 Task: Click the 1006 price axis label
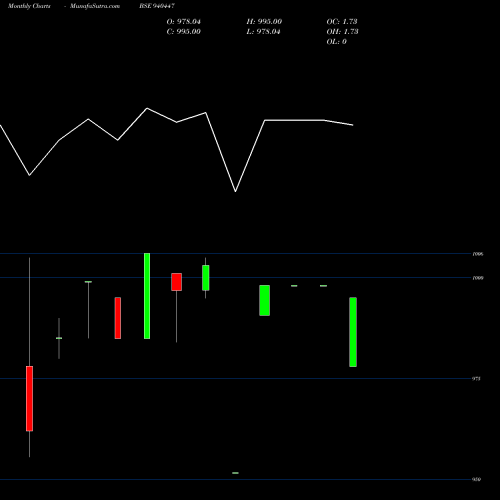478,254
